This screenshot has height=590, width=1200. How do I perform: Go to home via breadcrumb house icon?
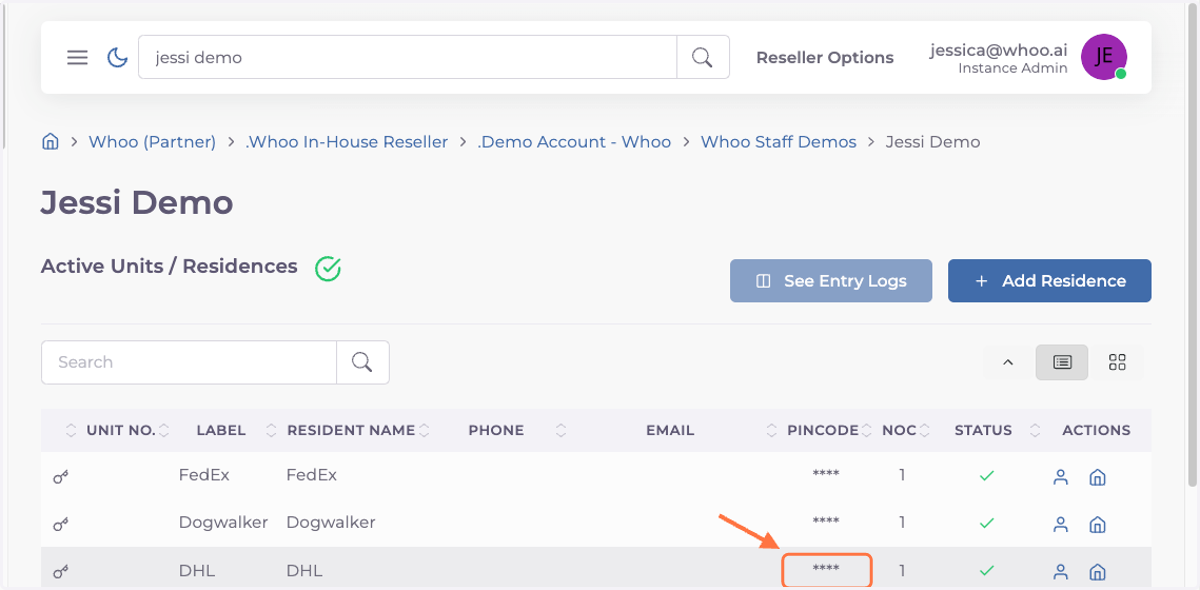[x=50, y=141]
